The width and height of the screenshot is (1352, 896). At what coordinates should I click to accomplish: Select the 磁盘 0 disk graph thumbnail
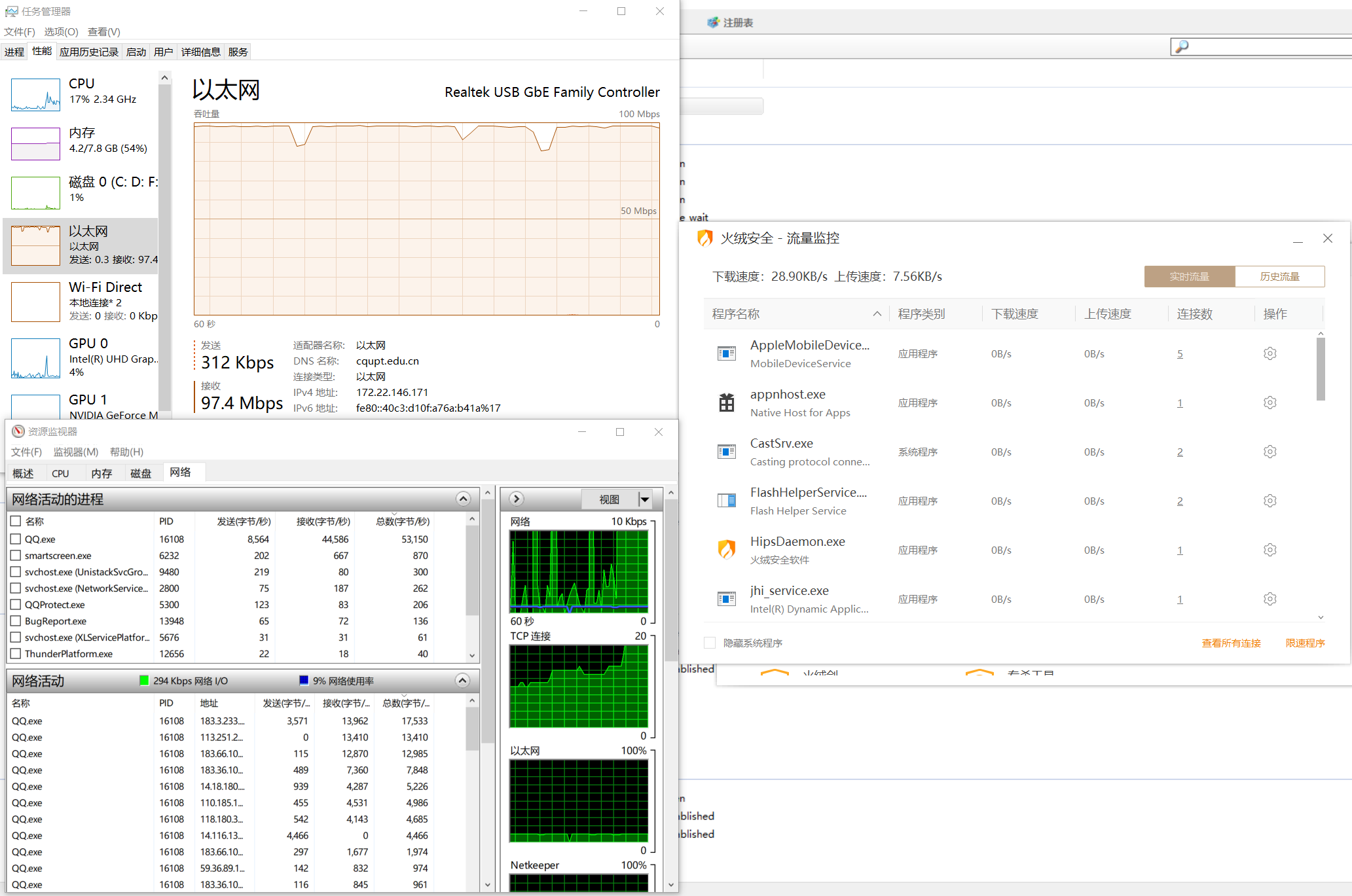click(36, 193)
